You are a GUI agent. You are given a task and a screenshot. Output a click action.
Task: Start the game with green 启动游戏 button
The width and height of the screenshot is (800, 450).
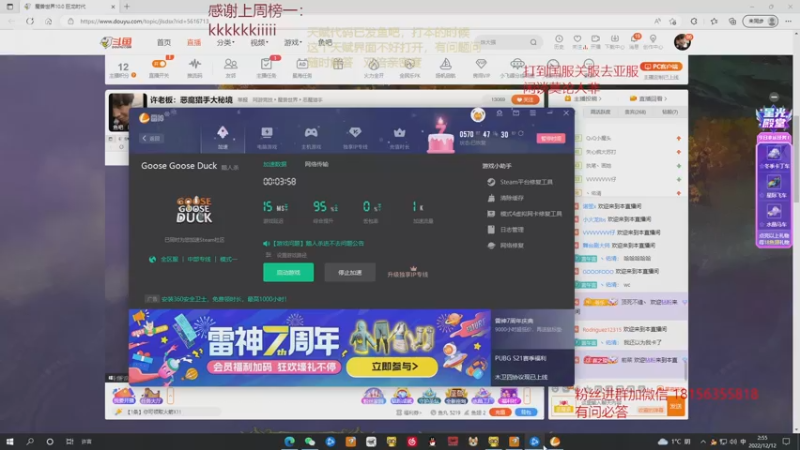[288, 272]
